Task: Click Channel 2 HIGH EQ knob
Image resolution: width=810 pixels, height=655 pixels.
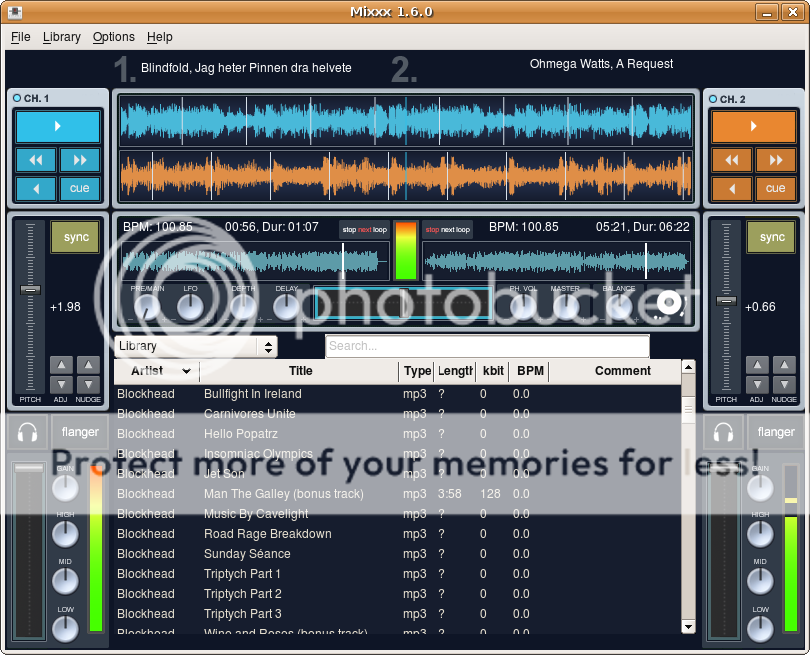Action: [x=760, y=534]
